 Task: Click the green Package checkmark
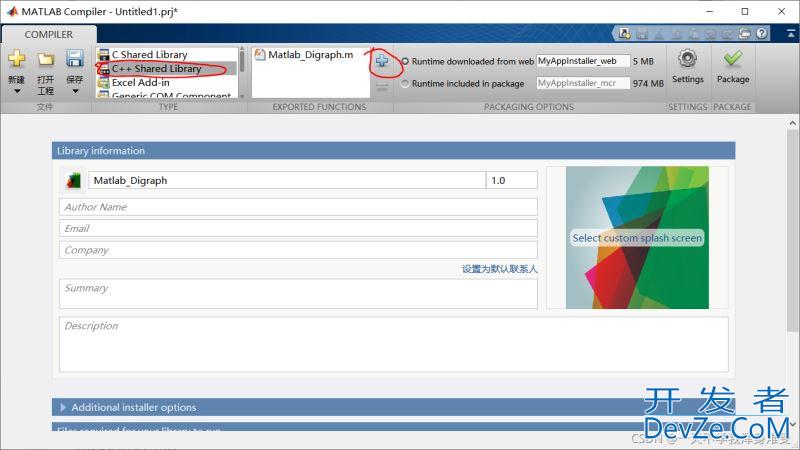click(733, 59)
